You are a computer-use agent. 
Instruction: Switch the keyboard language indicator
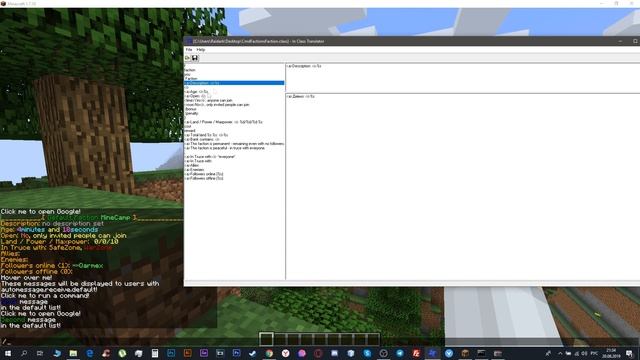594,353
